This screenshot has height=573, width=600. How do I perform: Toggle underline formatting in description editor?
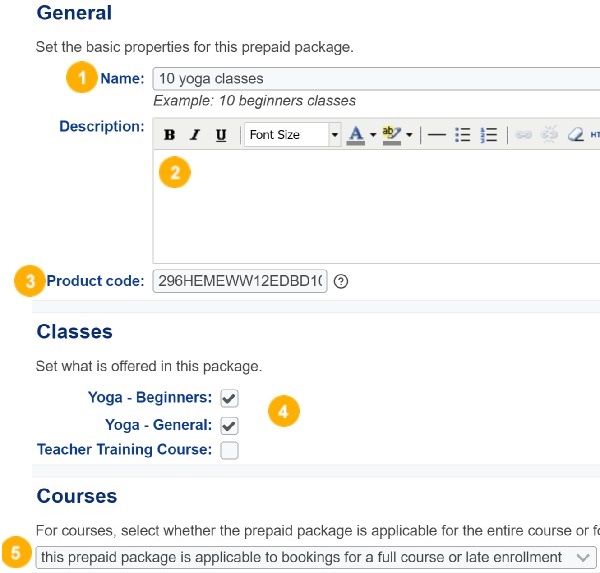tap(221, 135)
